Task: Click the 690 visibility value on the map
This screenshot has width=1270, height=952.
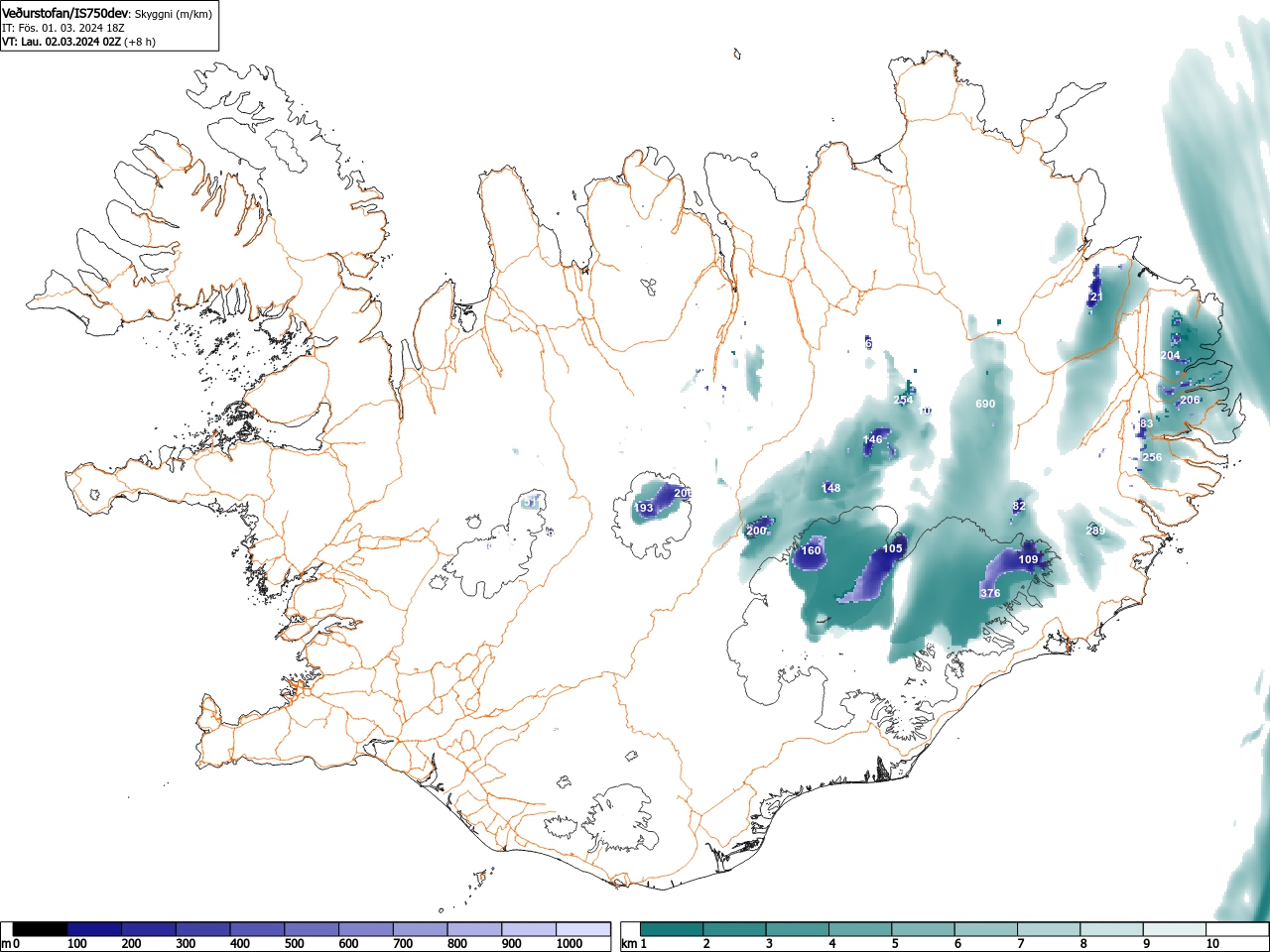Action: click(x=985, y=404)
